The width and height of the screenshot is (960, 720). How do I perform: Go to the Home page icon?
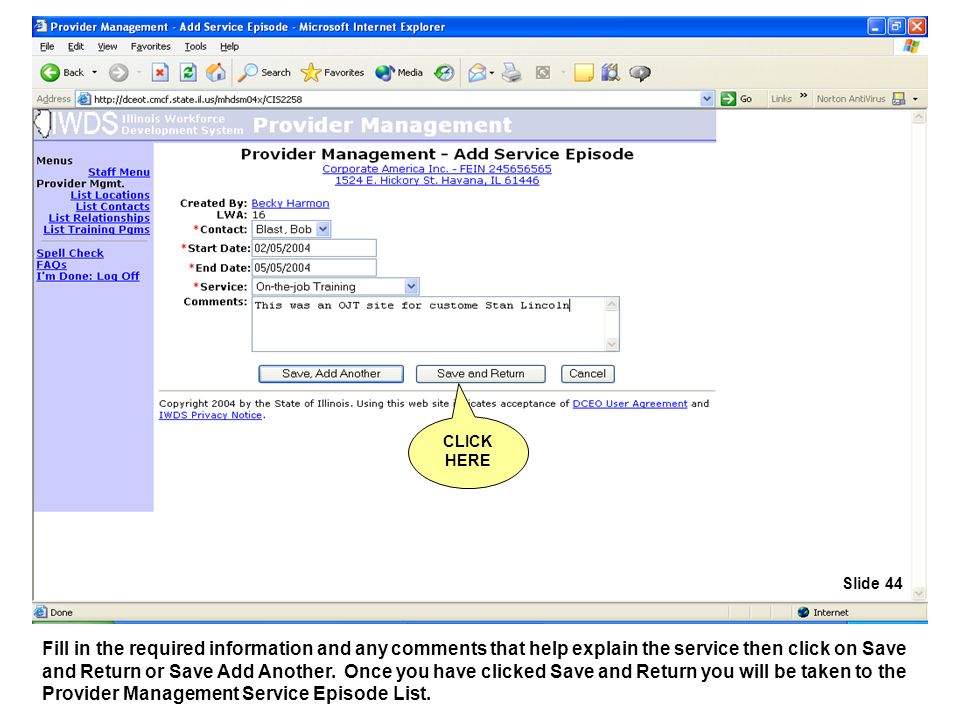[216, 73]
